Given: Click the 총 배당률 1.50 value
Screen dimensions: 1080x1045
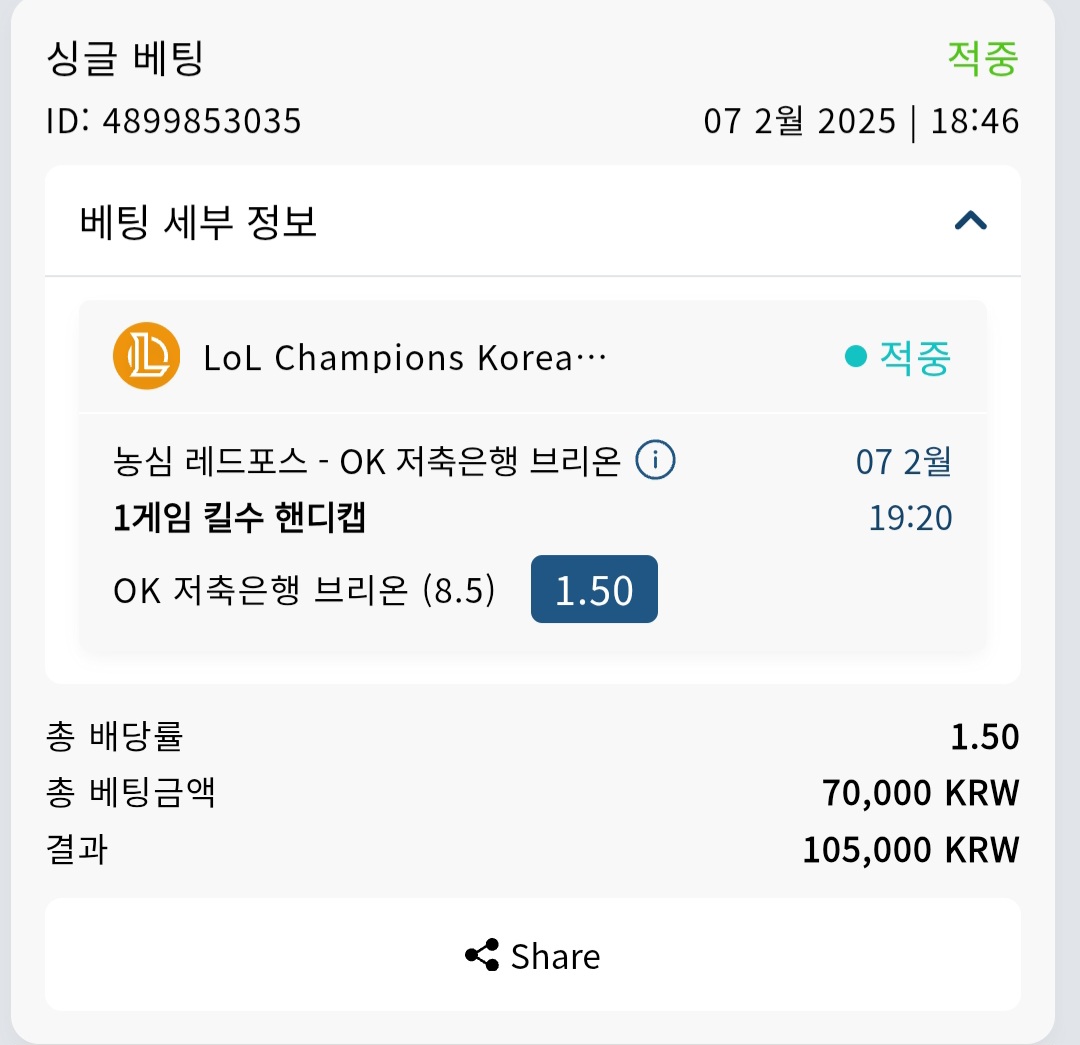Looking at the screenshot, I should [985, 736].
